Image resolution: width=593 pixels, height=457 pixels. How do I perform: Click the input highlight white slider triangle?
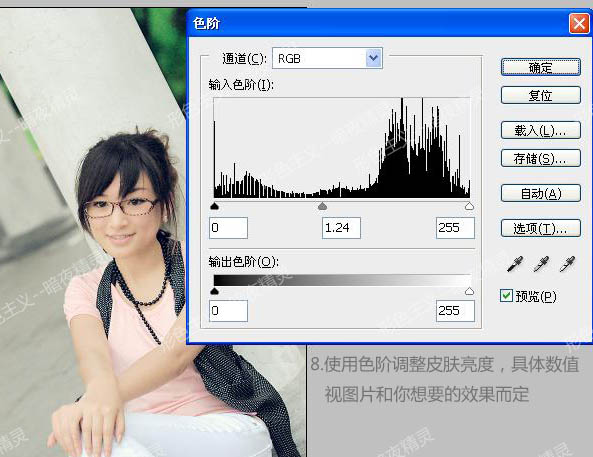pyautogui.click(x=469, y=206)
